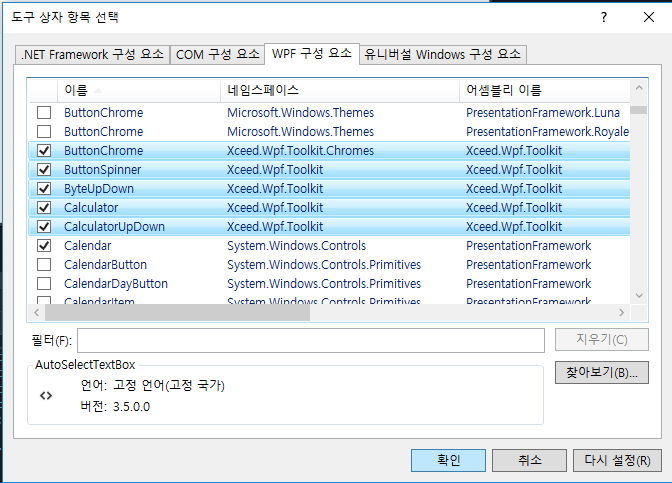672x483 pixels.
Task: Click the PresentationFramework.Royale assembly cell
Action: (x=548, y=132)
